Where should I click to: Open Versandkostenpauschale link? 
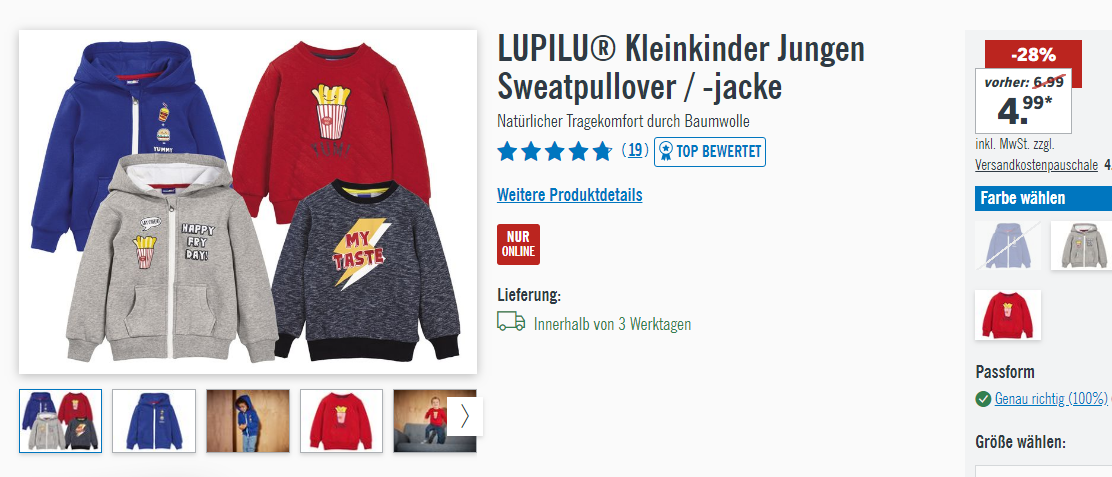pyautogui.click(x=1036, y=165)
